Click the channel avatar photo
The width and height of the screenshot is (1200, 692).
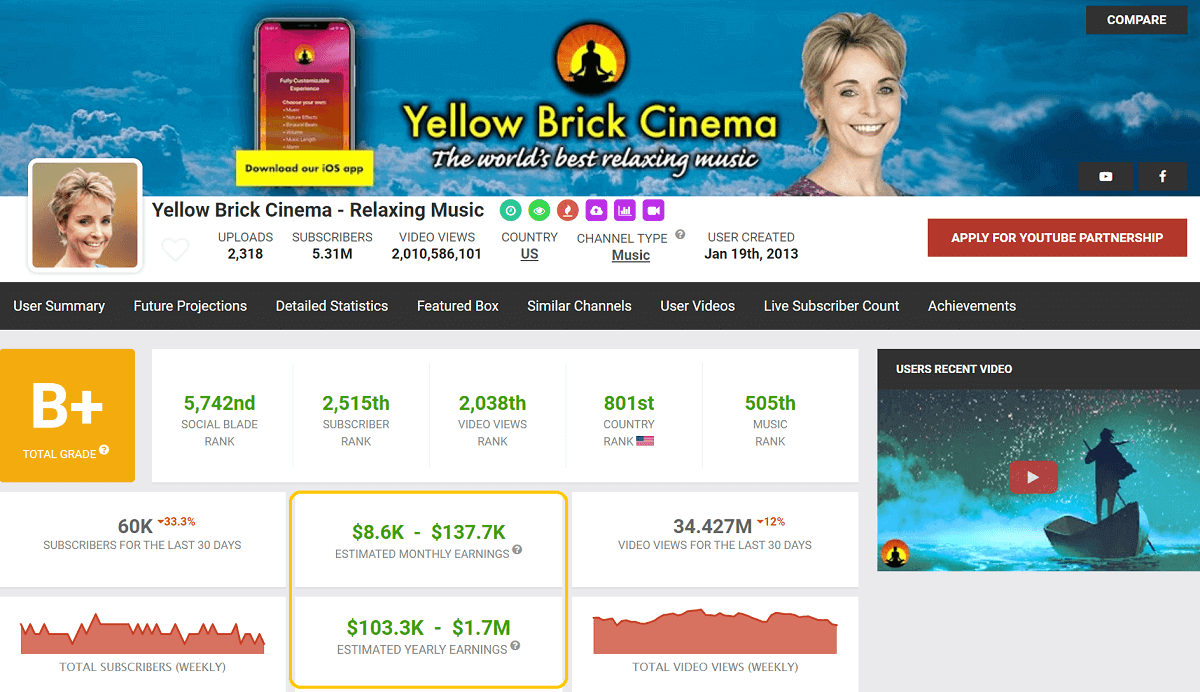coord(85,215)
